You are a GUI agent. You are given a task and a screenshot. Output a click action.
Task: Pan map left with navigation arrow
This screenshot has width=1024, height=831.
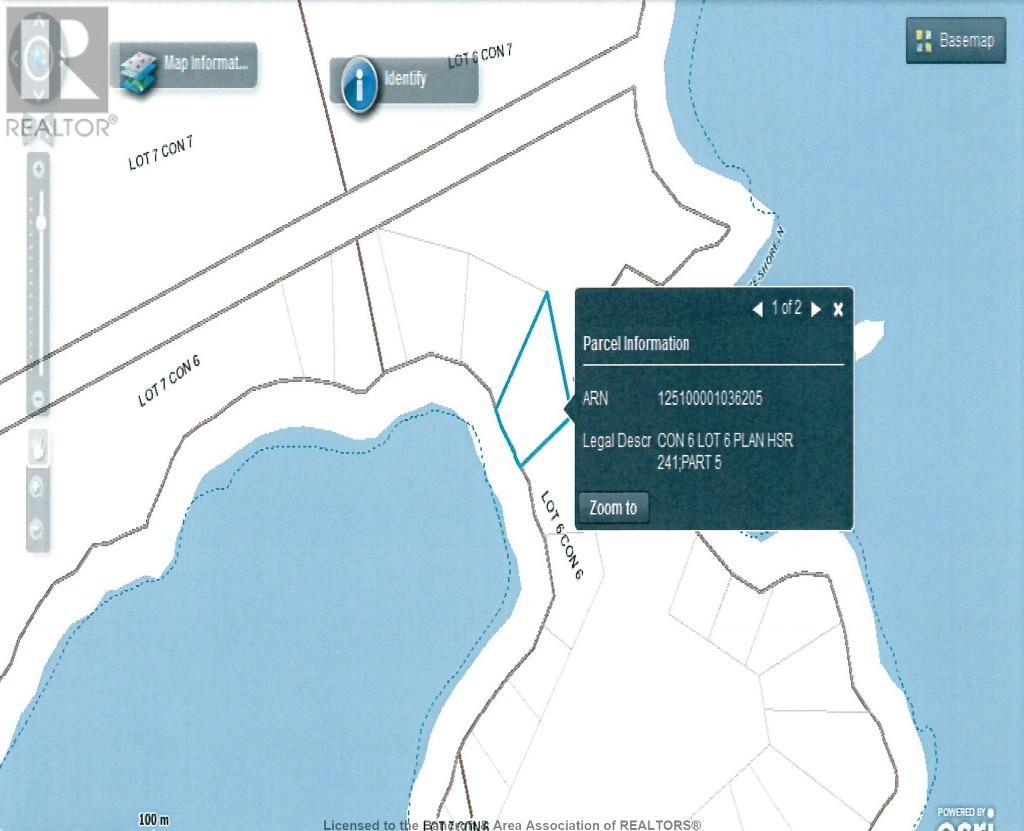click(13, 58)
